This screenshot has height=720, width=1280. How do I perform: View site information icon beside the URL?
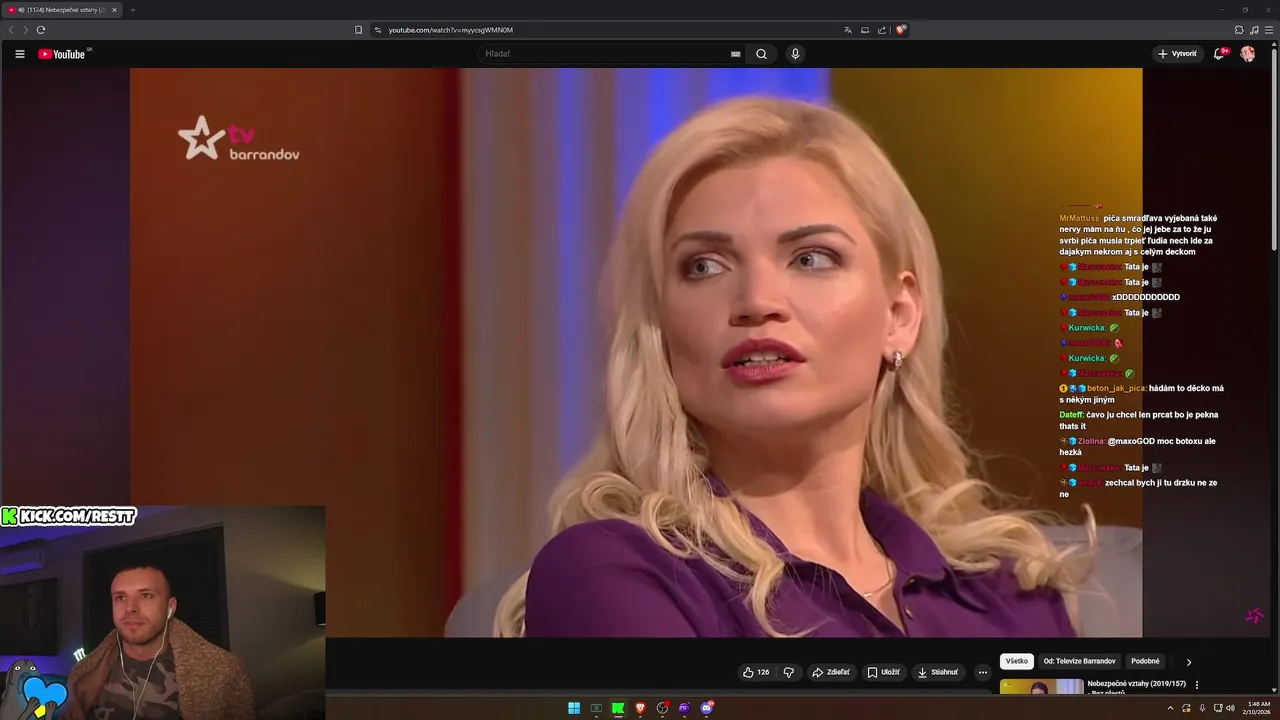pos(378,30)
